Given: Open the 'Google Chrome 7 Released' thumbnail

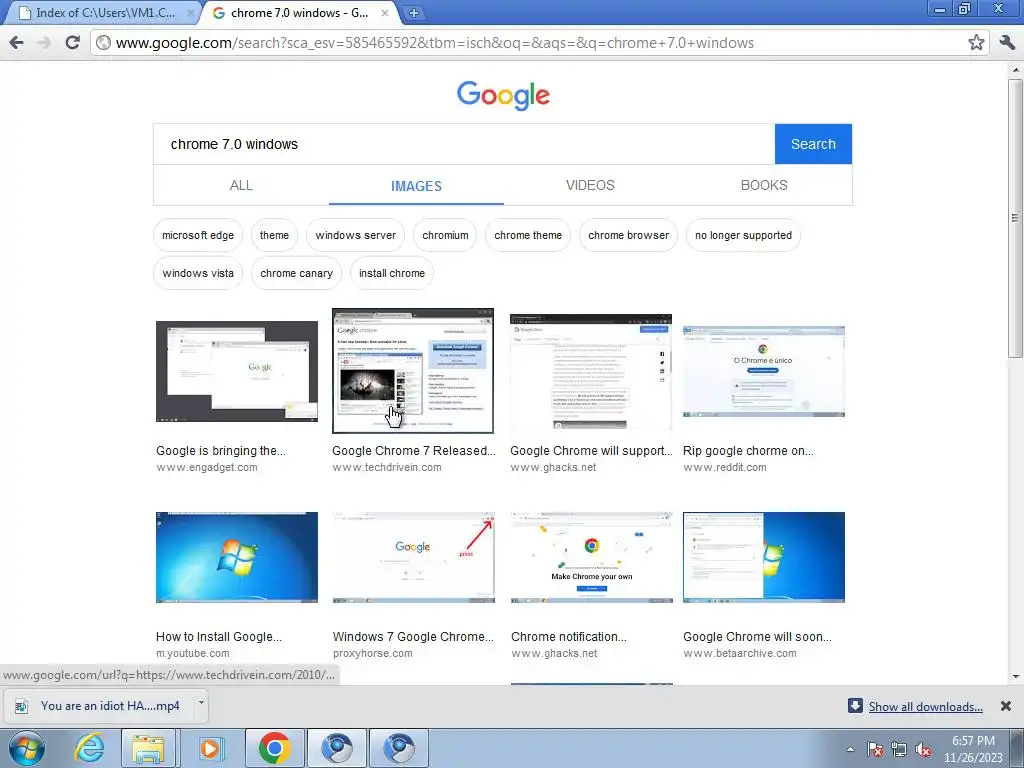Looking at the screenshot, I should coord(413,371).
